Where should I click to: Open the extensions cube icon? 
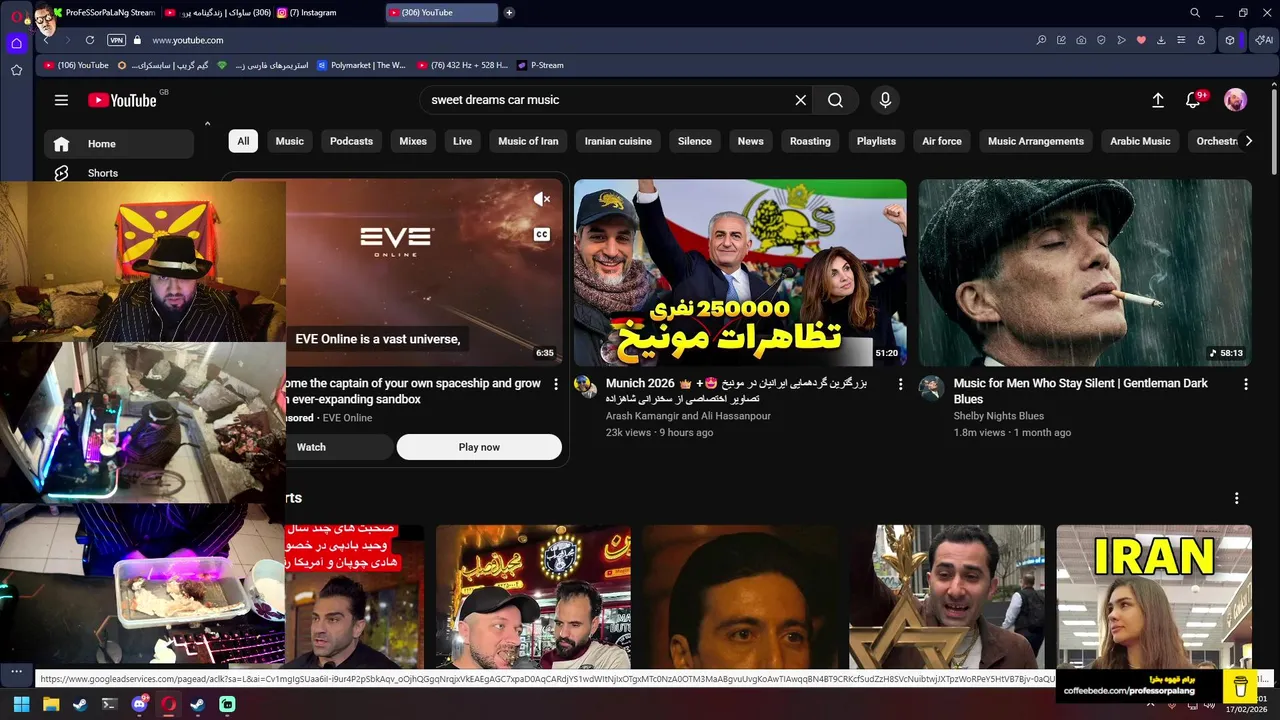click(1230, 40)
